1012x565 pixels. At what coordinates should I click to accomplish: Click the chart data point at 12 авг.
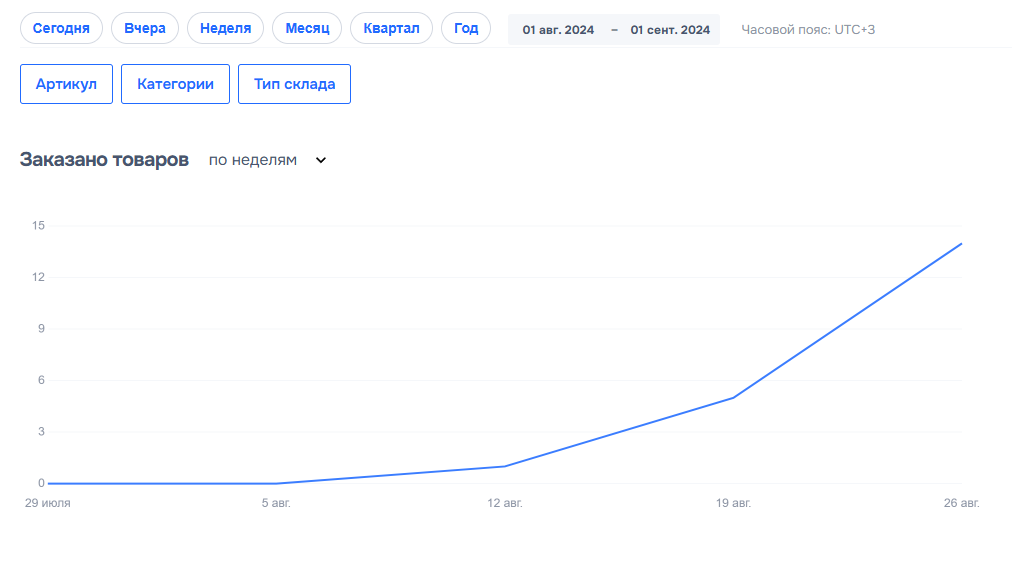[x=505, y=466]
